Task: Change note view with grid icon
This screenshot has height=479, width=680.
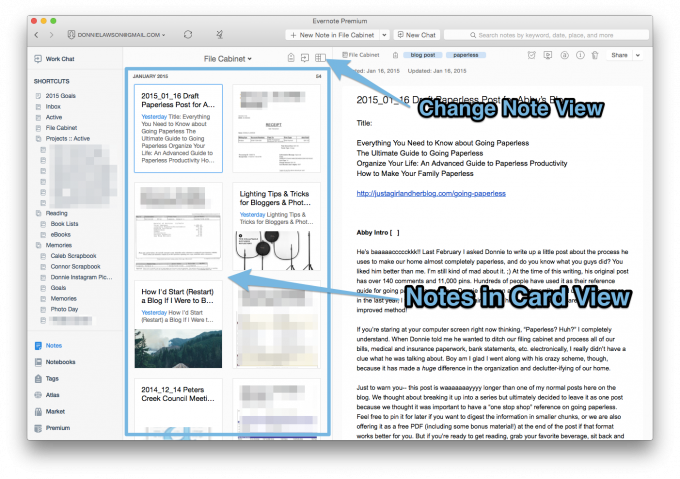Action: pos(320,58)
